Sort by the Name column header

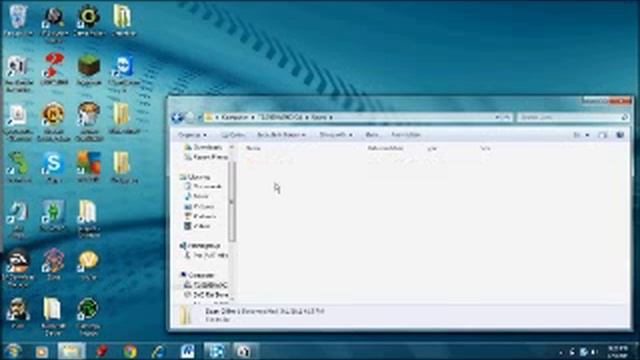253,148
